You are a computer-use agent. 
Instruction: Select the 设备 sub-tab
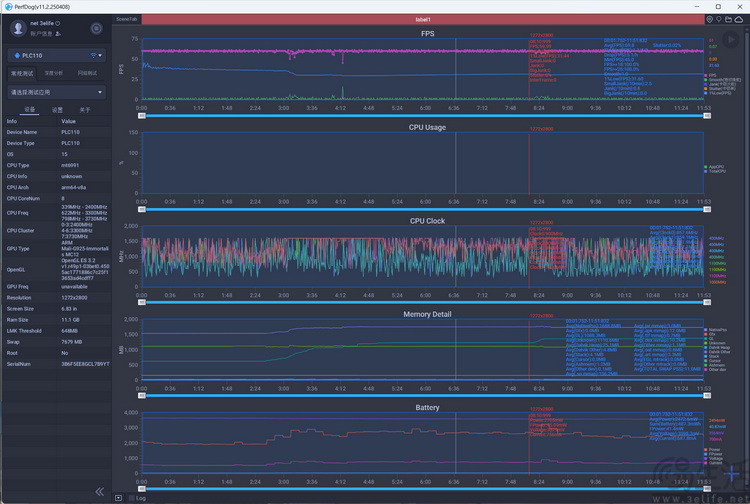[30, 110]
